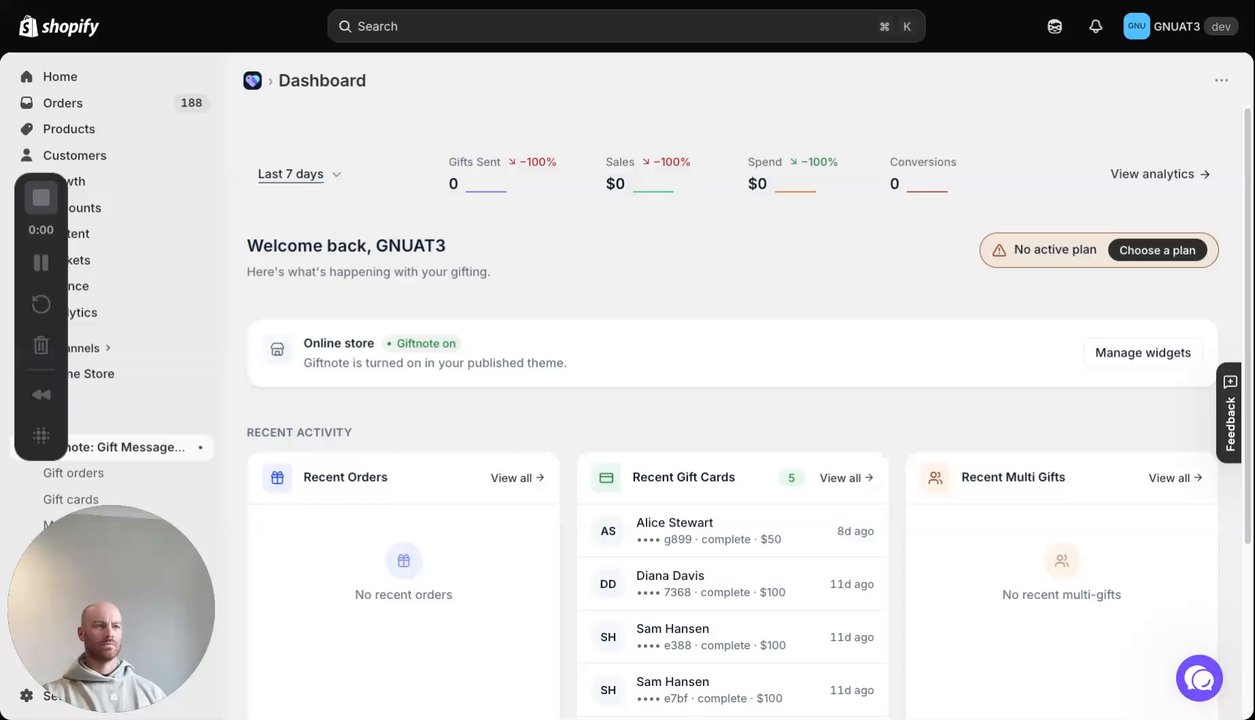
Task: Click the Shopify logo in top bar
Action: 59,27
